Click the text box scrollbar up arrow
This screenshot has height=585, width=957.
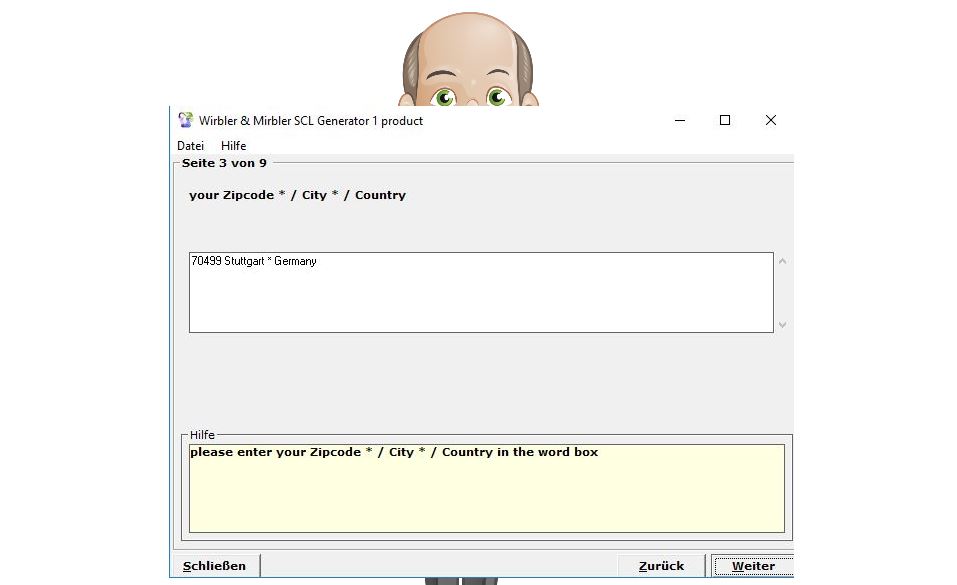pos(782,262)
